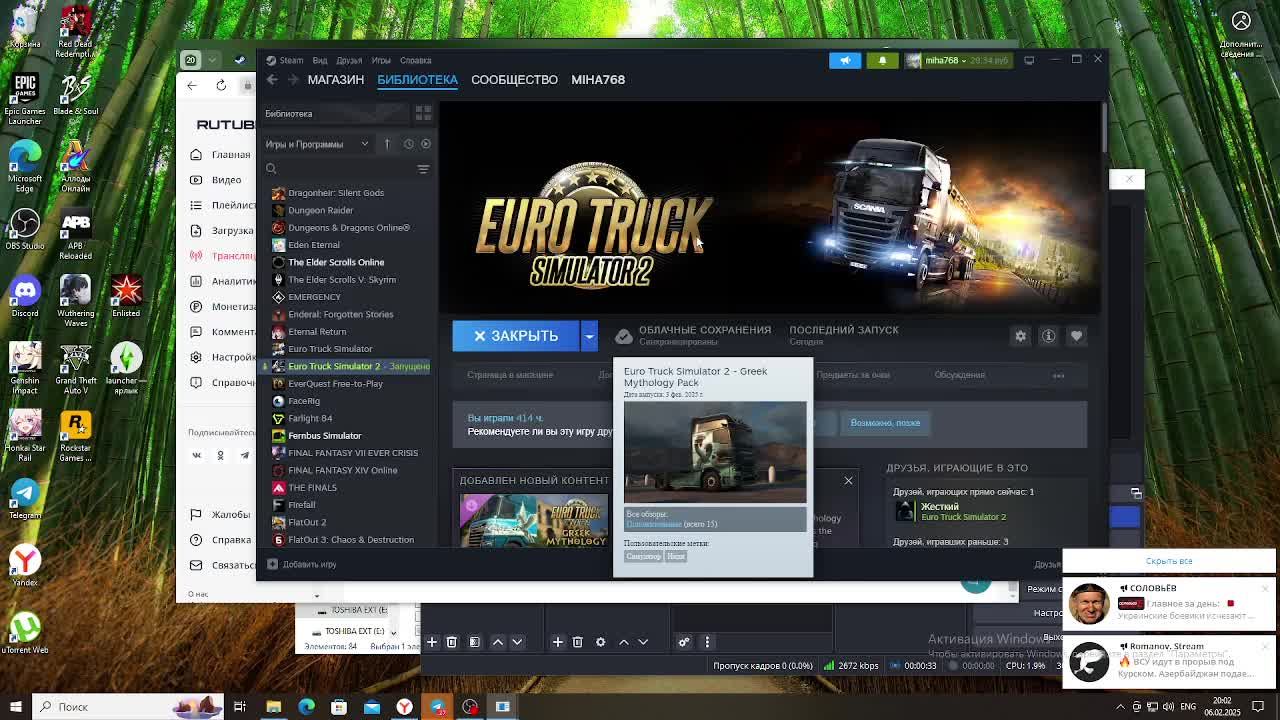
Task: Open Microsoft Edge from the taskbar
Action: pyautogui.click(x=306, y=707)
